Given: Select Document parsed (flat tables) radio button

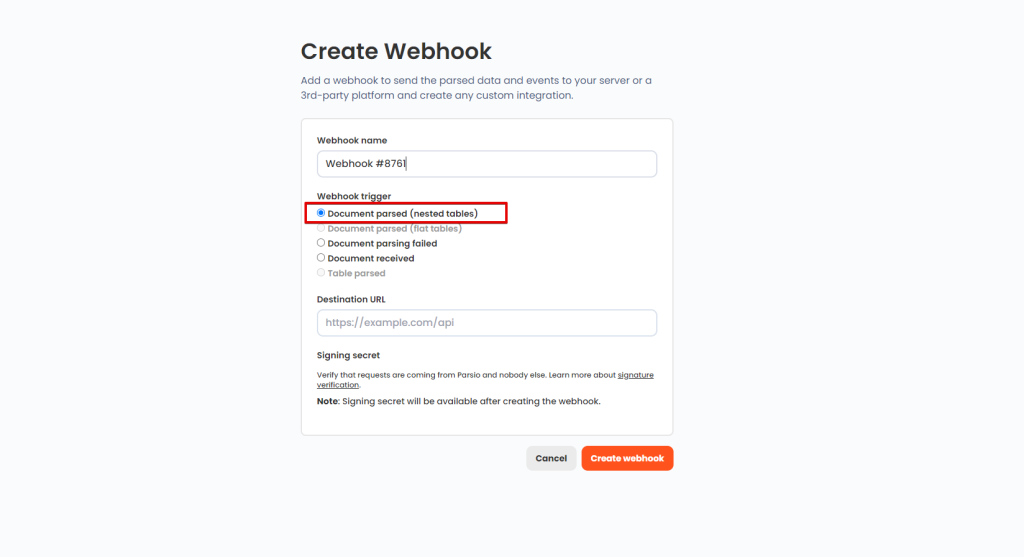Looking at the screenshot, I should point(321,228).
